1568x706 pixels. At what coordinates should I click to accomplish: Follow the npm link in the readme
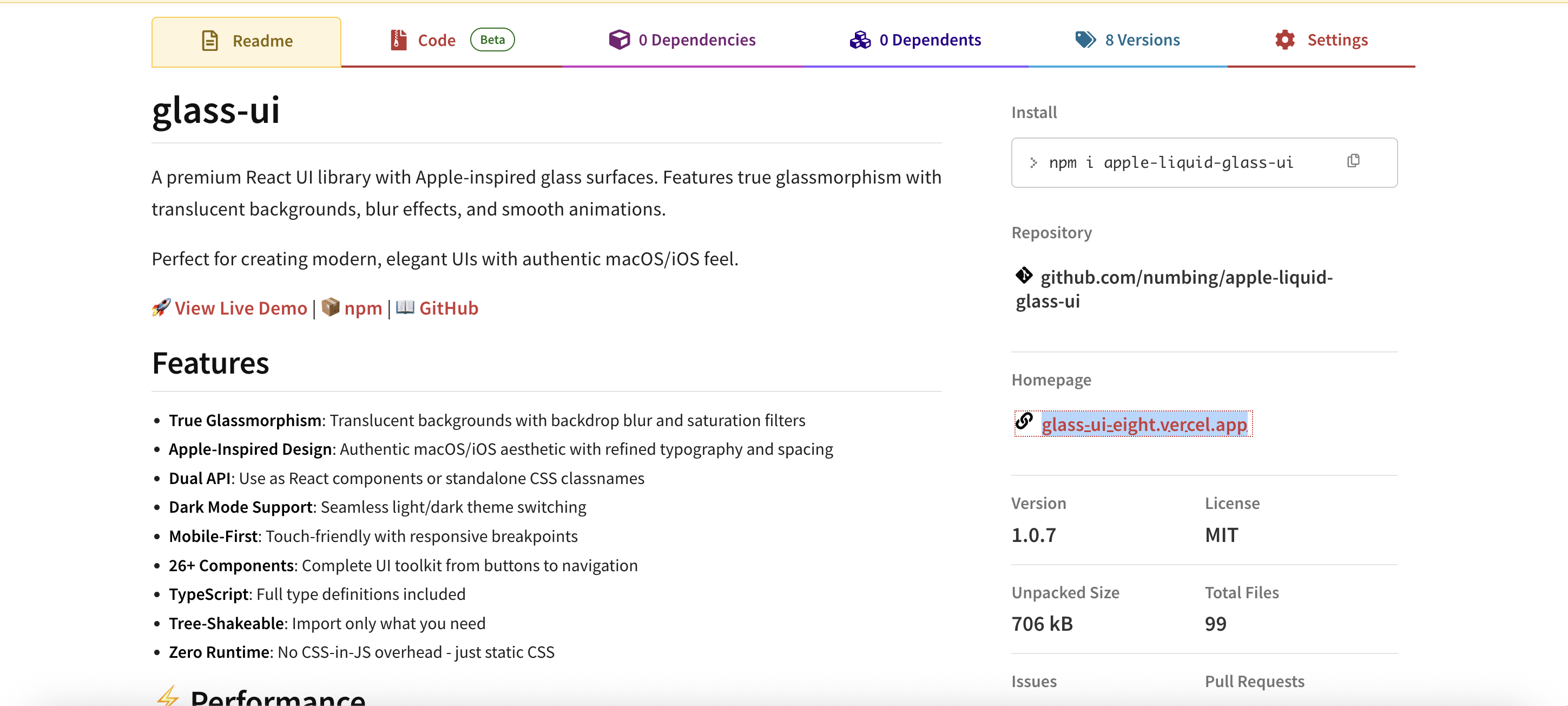tap(363, 308)
